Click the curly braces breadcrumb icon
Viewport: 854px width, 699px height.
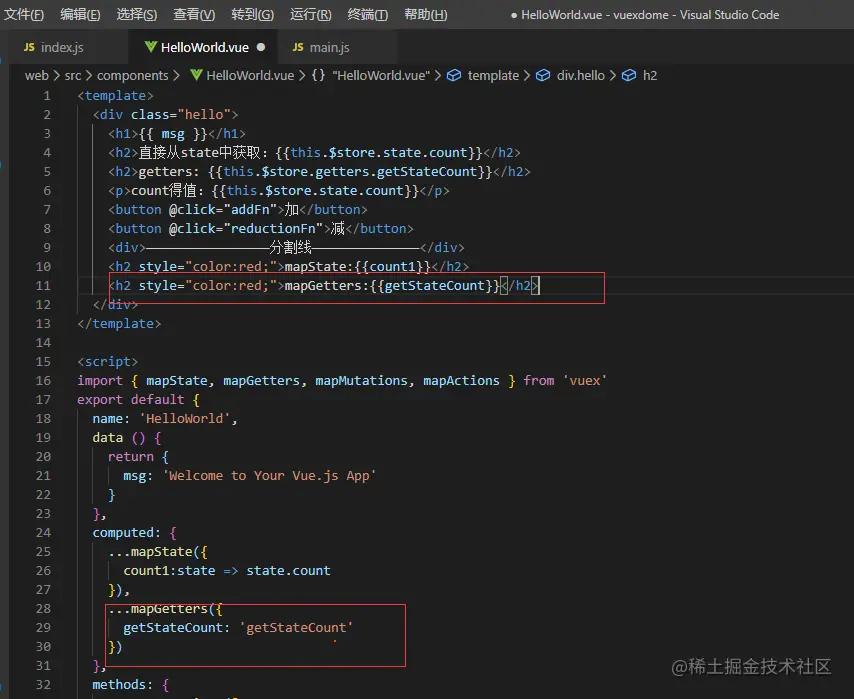(318, 75)
